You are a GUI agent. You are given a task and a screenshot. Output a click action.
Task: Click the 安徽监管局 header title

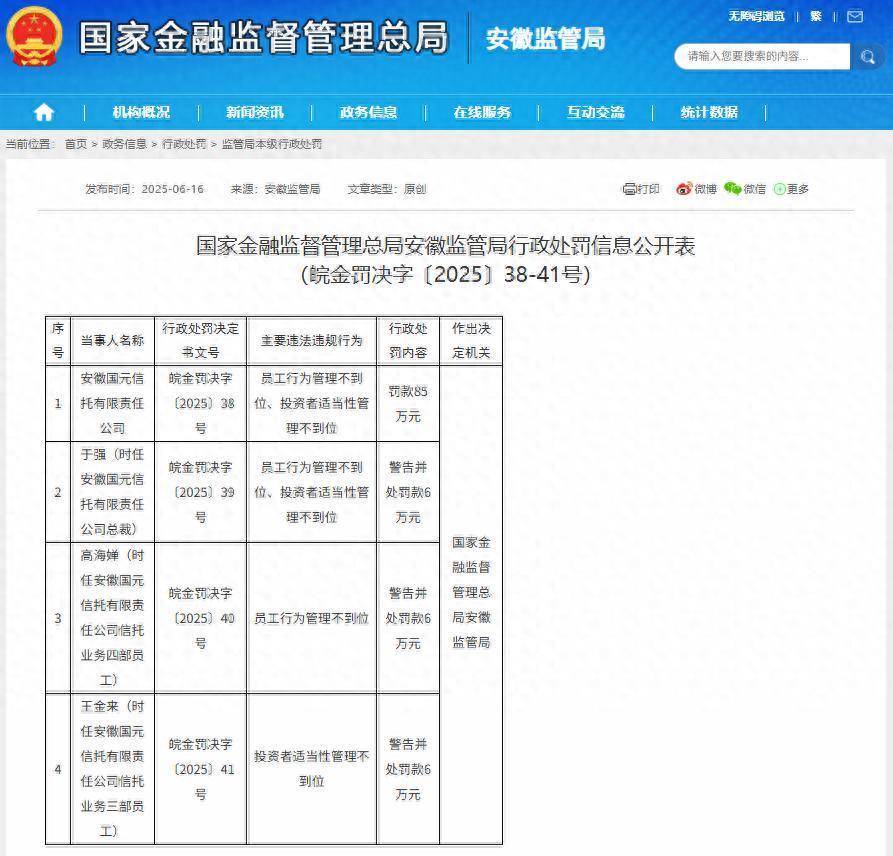tap(545, 39)
